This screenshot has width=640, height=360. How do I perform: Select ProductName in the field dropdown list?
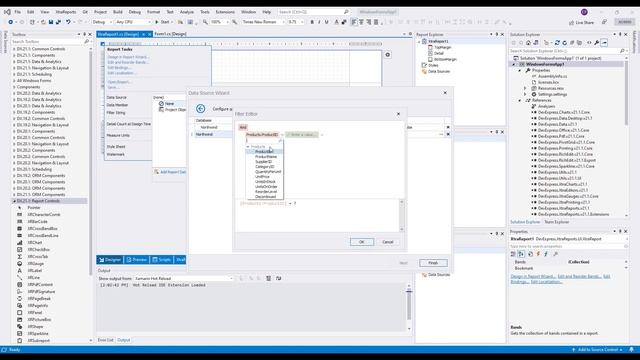click(x=266, y=157)
